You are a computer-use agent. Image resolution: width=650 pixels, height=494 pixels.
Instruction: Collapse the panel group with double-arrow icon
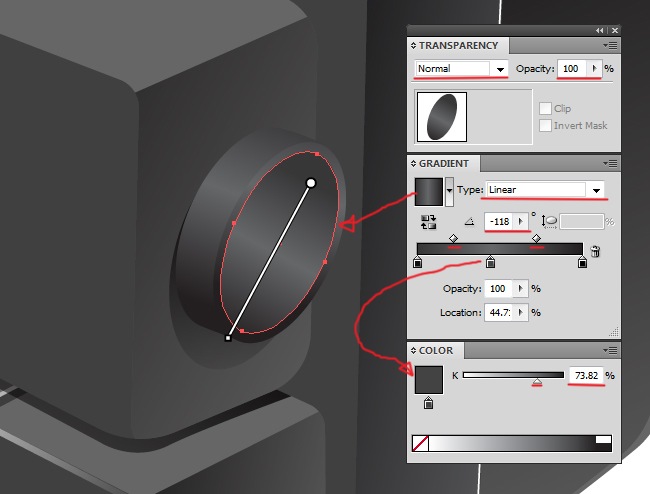pos(600,31)
